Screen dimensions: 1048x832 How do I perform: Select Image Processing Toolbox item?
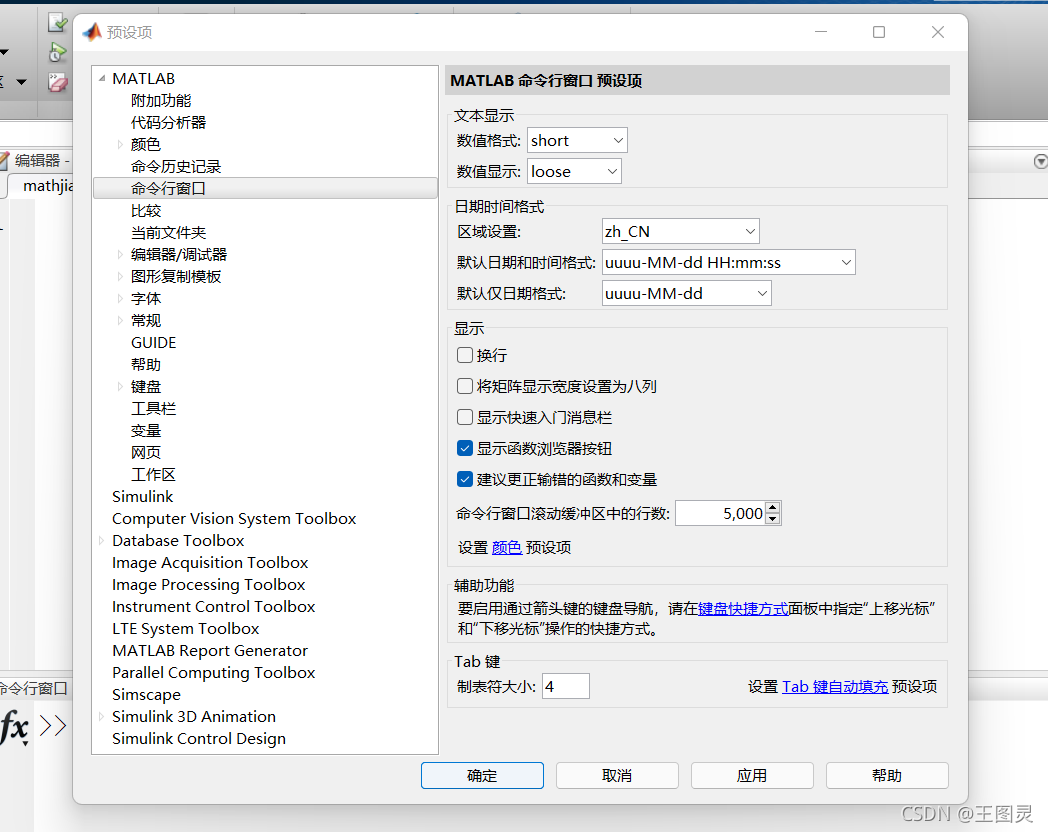point(208,585)
